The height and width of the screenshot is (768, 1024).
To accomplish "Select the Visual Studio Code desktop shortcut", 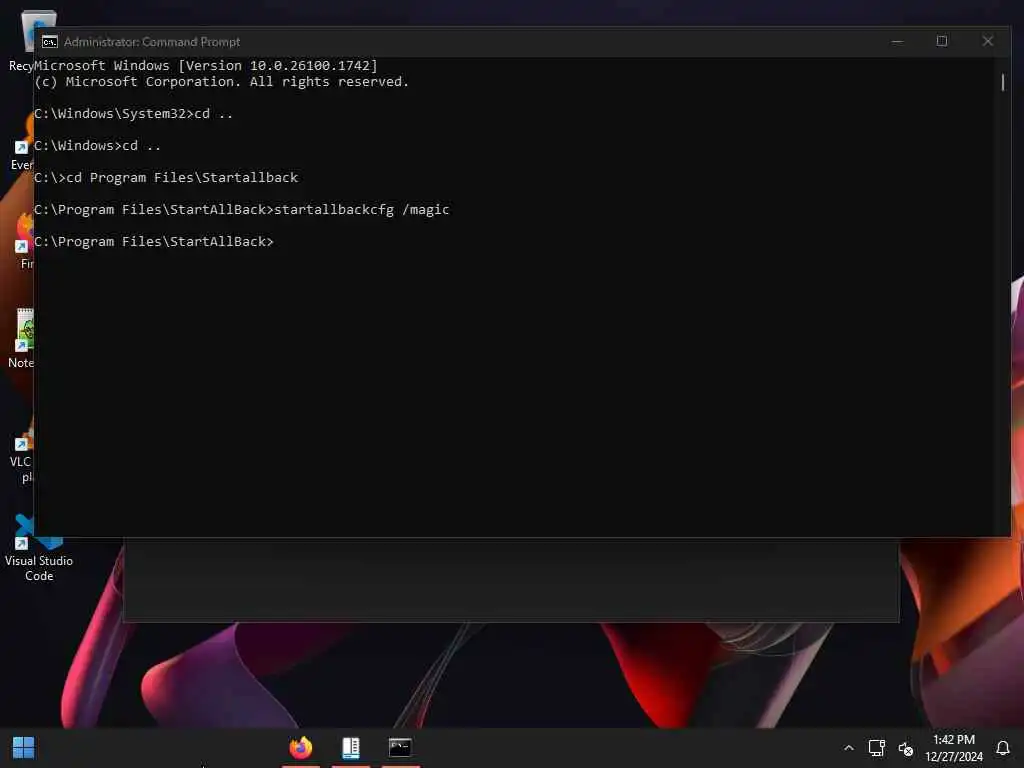I will tap(39, 549).
